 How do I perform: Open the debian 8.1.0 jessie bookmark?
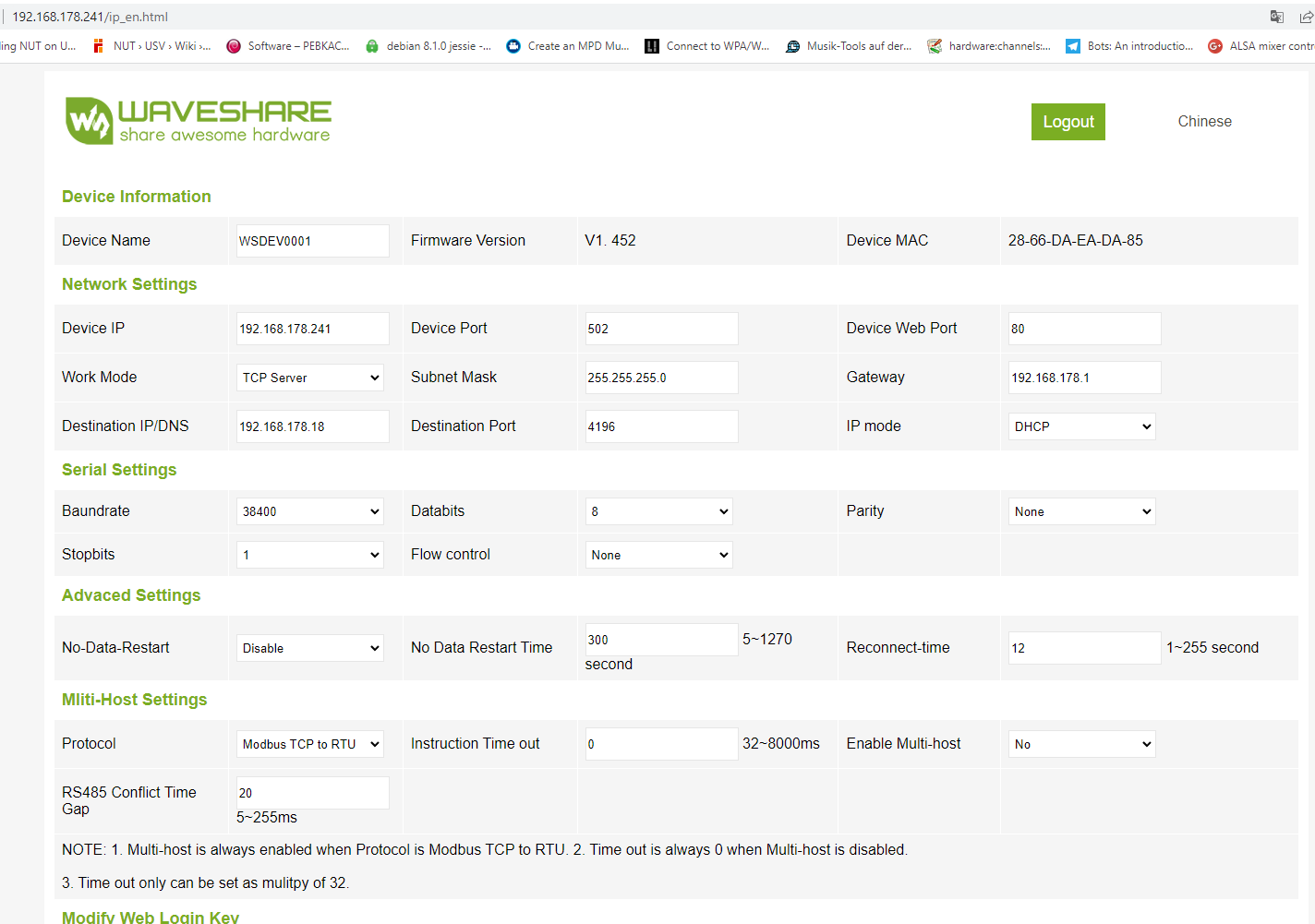(428, 46)
